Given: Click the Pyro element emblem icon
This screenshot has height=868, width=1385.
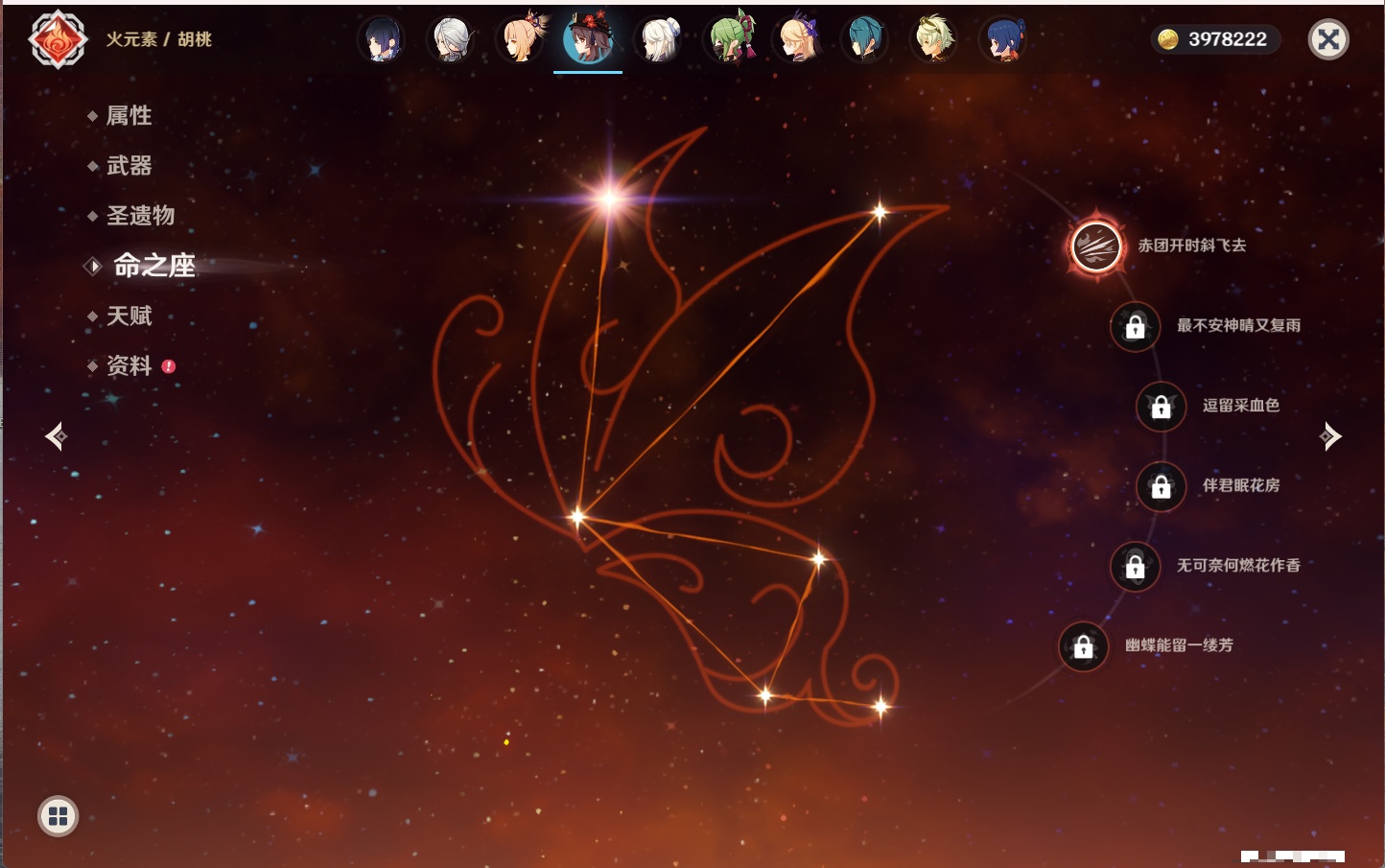Looking at the screenshot, I should (x=58, y=39).
